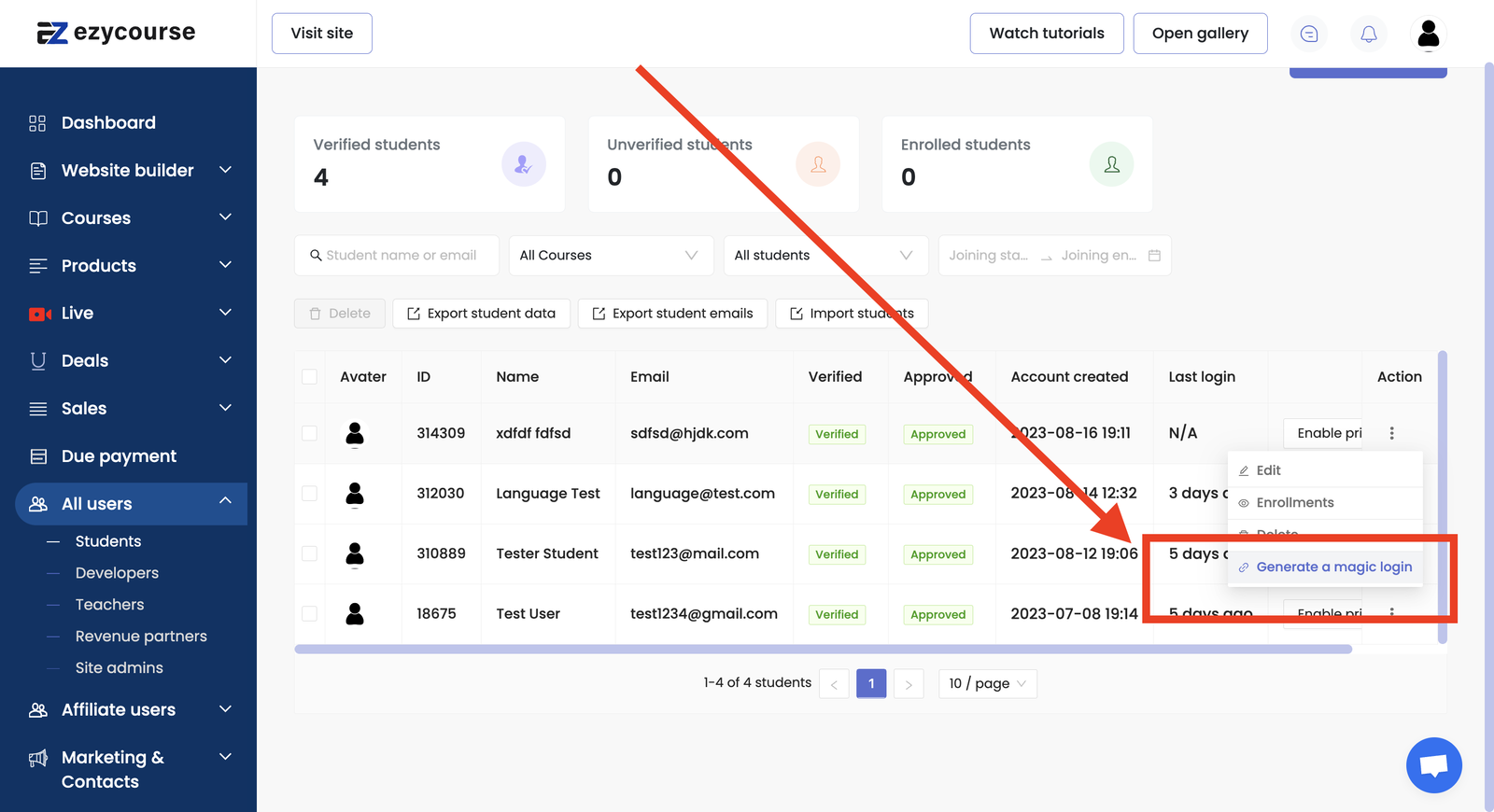1494x812 pixels.
Task: Click the enrolled students card icon
Action: 1111,164
